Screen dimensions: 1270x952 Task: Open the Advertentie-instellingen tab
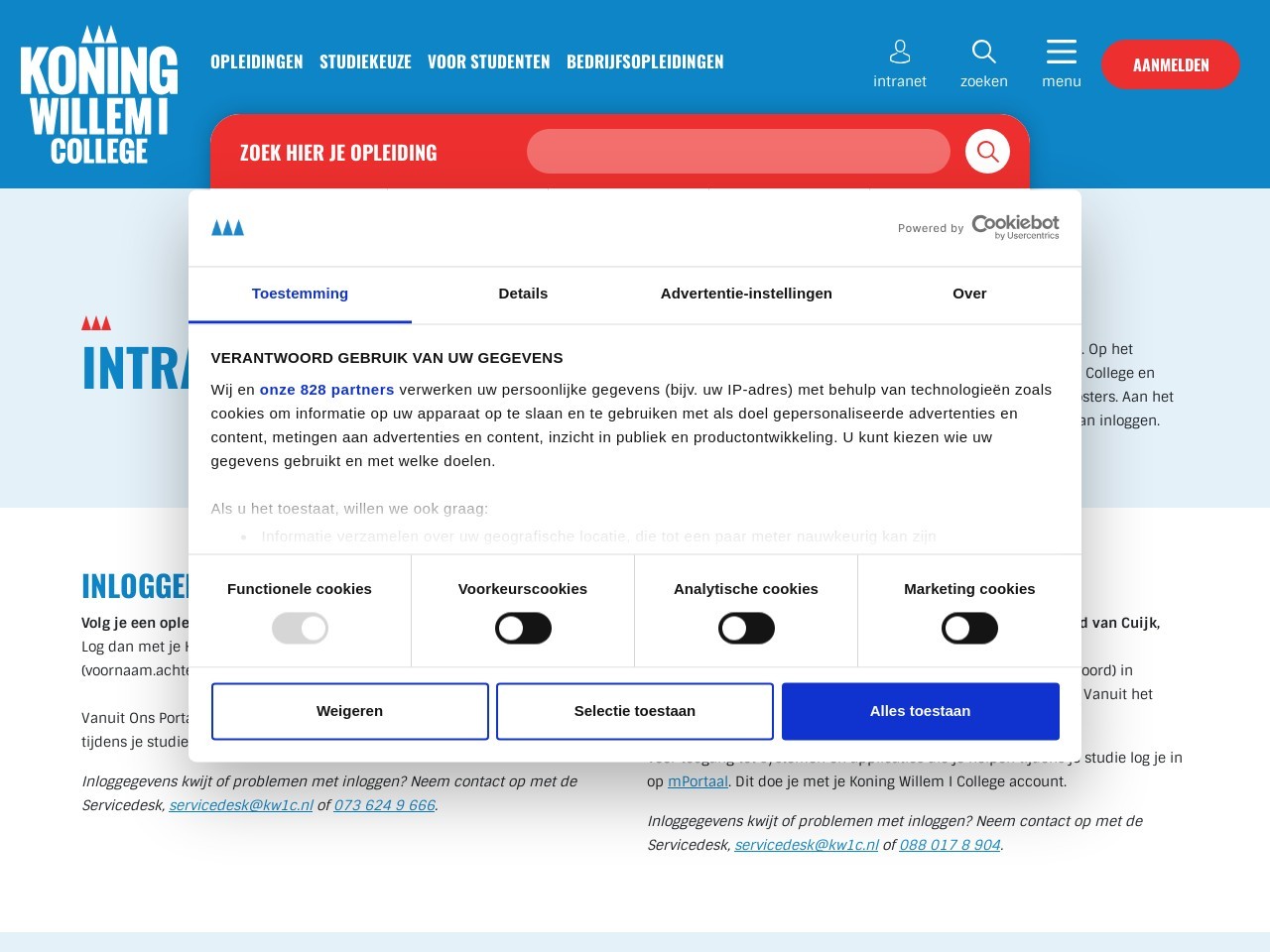746,294
